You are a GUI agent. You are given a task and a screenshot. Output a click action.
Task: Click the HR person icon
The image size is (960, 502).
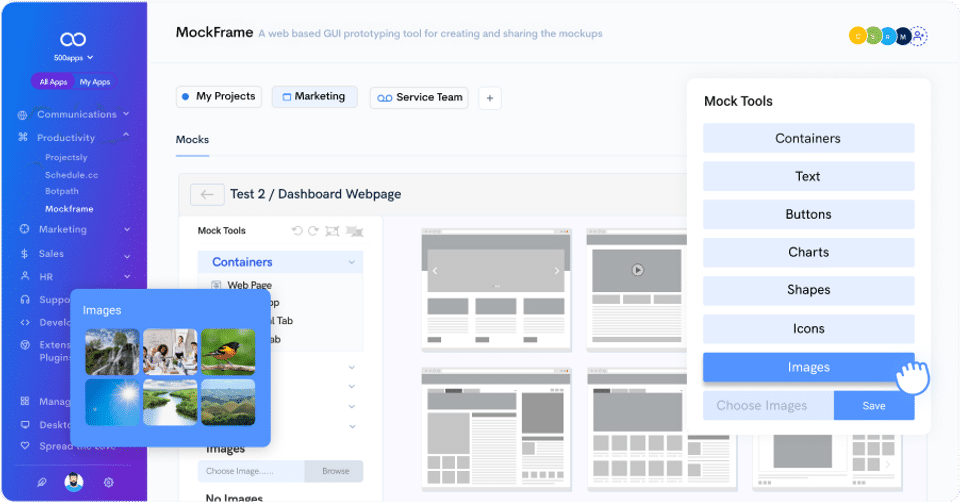[24, 276]
